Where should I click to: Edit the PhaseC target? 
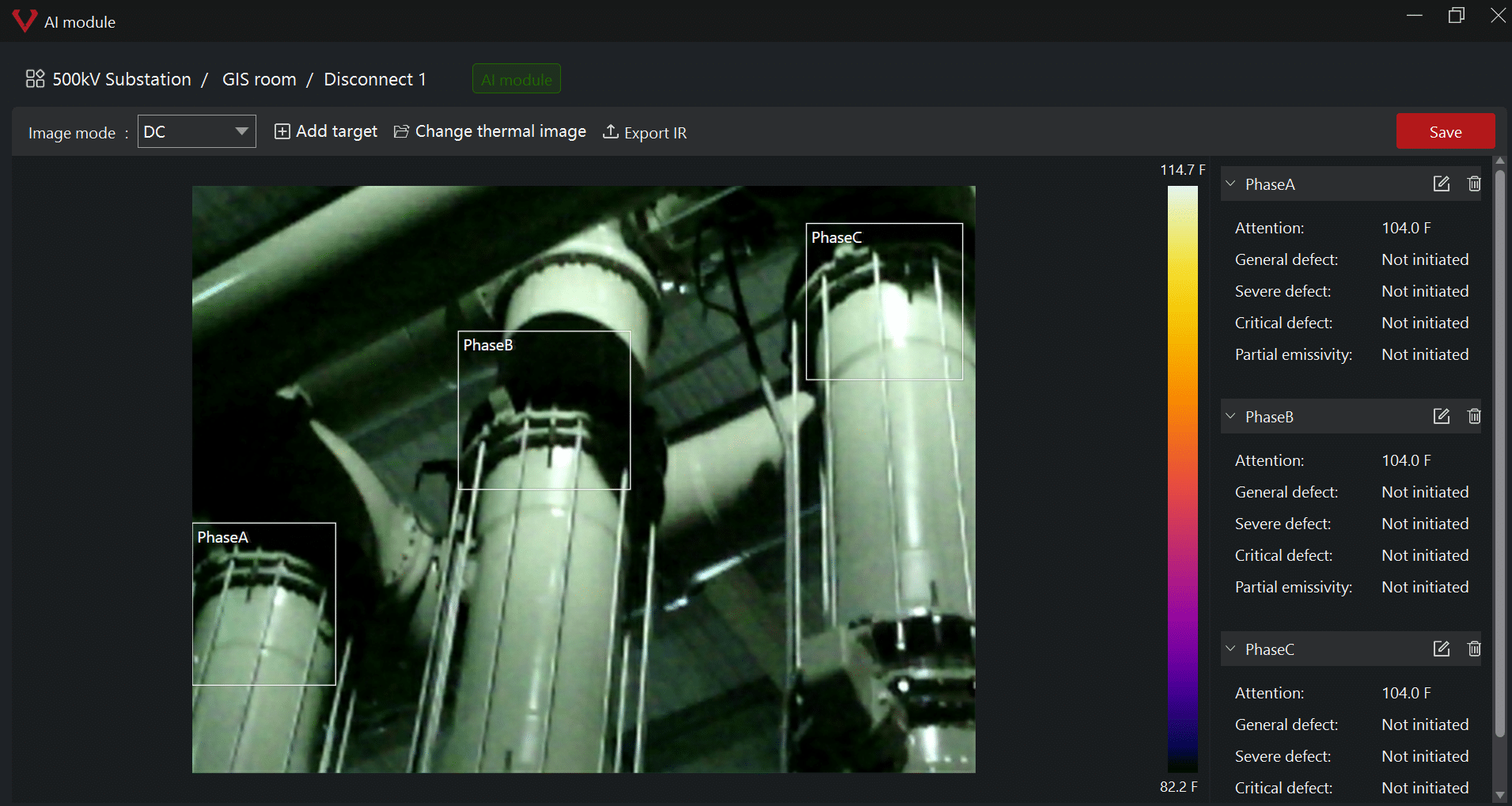(x=1442, y=649)
